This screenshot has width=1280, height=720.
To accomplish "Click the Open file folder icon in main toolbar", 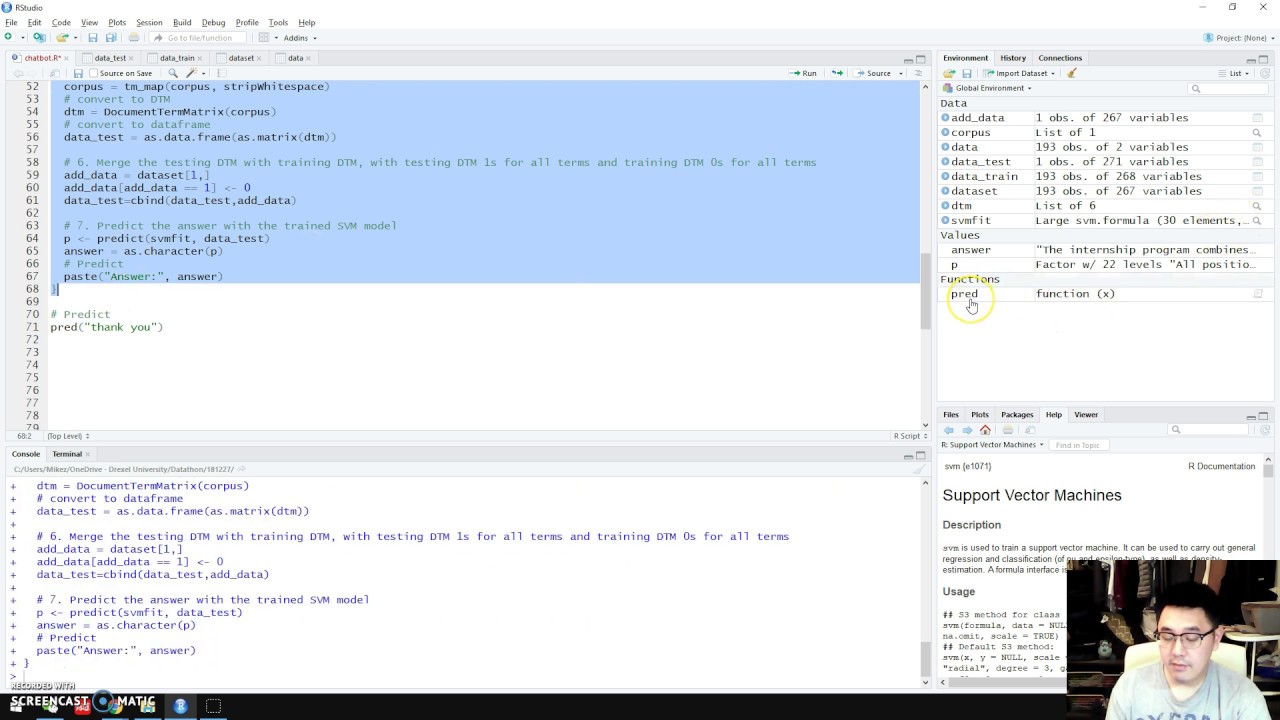I will [x=62, y=38].
